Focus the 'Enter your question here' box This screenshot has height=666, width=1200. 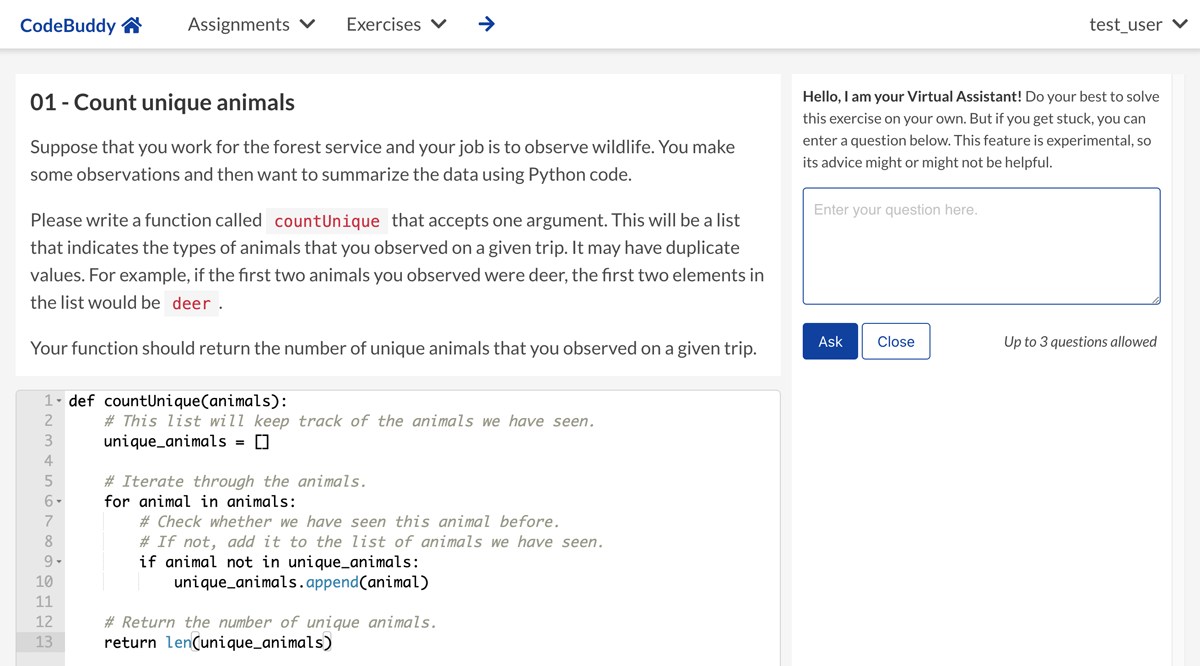point(980,245)
